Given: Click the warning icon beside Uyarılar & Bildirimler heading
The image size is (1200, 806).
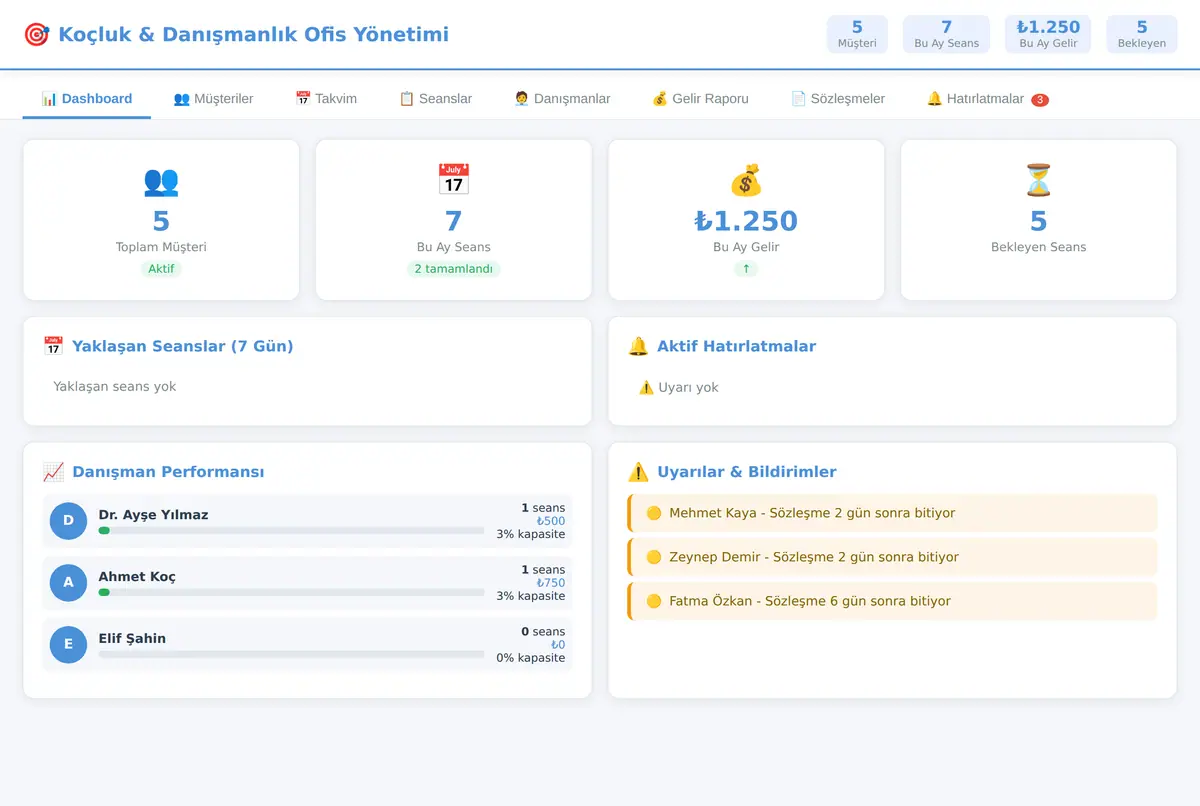Looking at the screenshot, I should [x=638, y=472].
